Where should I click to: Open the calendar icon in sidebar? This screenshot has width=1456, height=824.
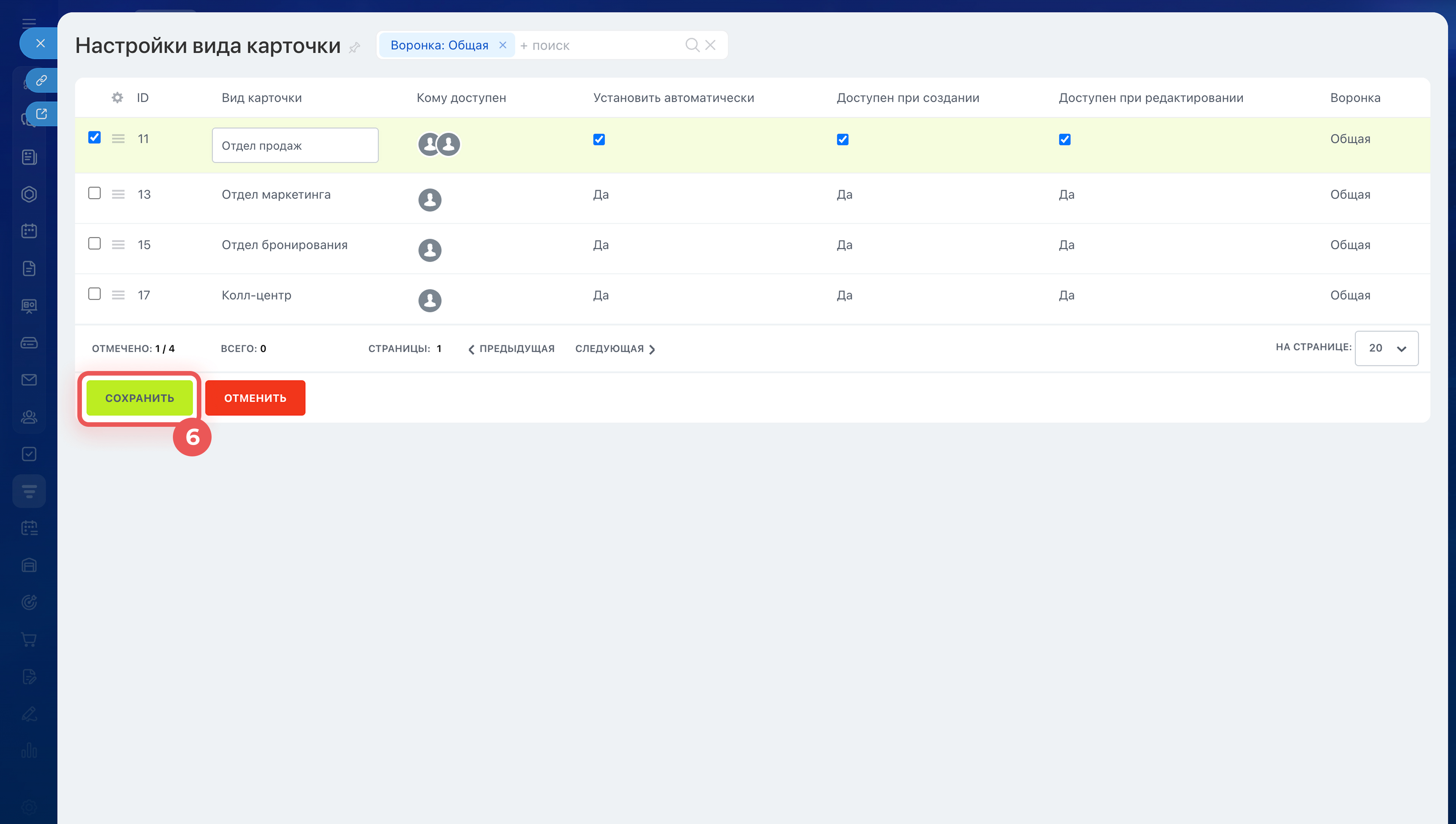pyautogui.click(x=29, y=231)
